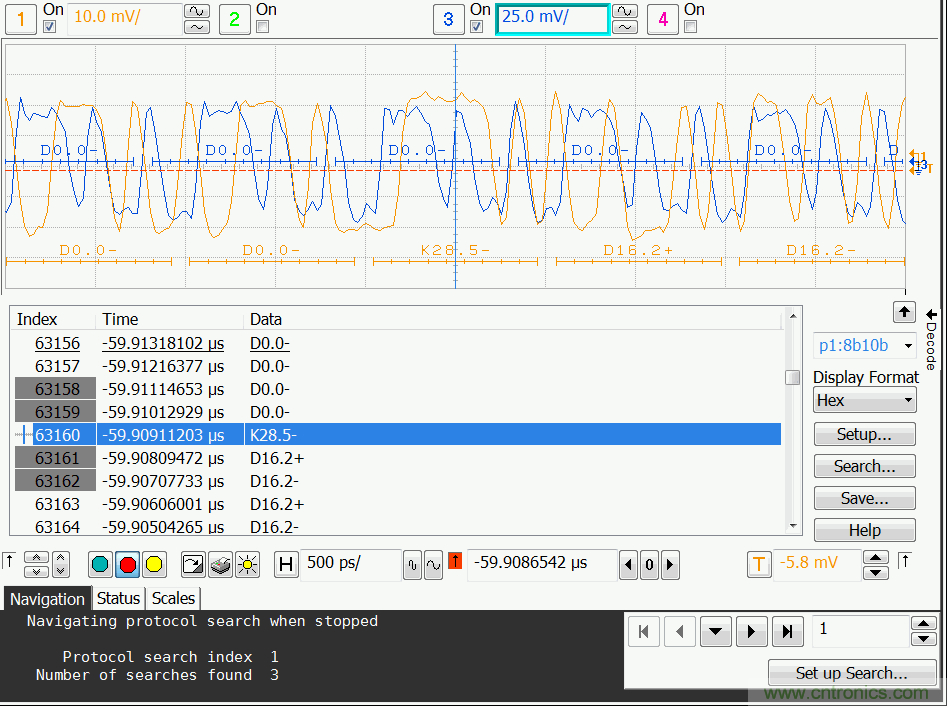Enable channel 4 On checkbox

click(x=691, y=27)
